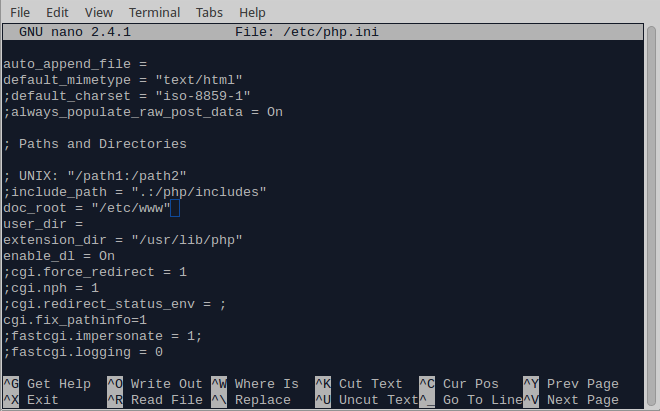The width and height of the screenshot is (660, 411).
Task: Click the ^W Where Is shortcut
Action: [255, 384]
